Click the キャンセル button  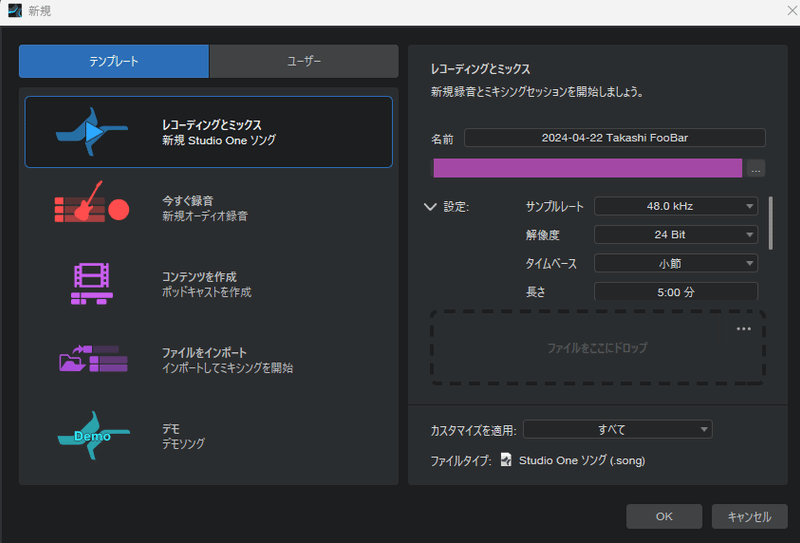pos(749,516)
